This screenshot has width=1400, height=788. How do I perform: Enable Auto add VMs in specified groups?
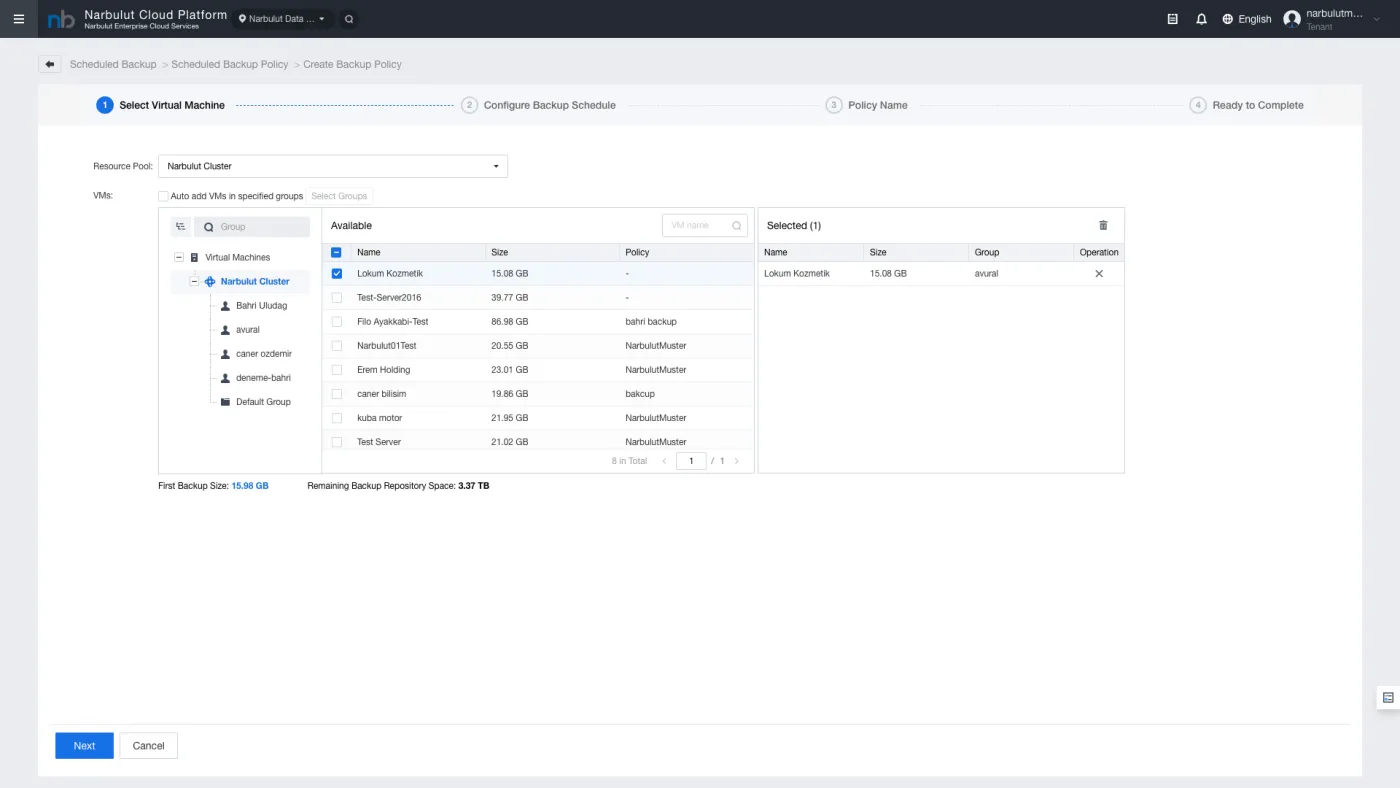(163, 196)
